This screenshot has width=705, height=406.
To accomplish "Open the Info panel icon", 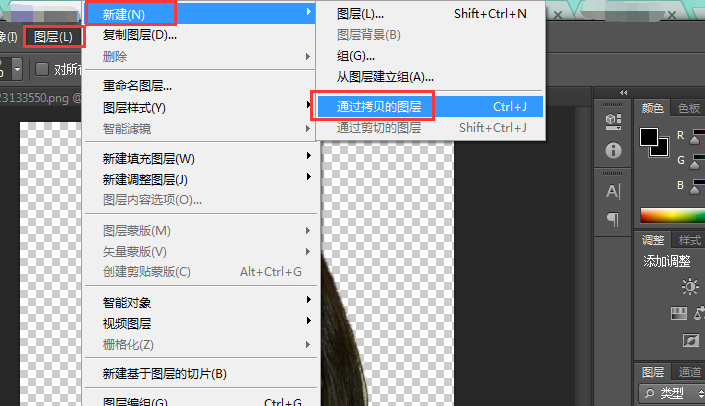I will tap(613, 150).
